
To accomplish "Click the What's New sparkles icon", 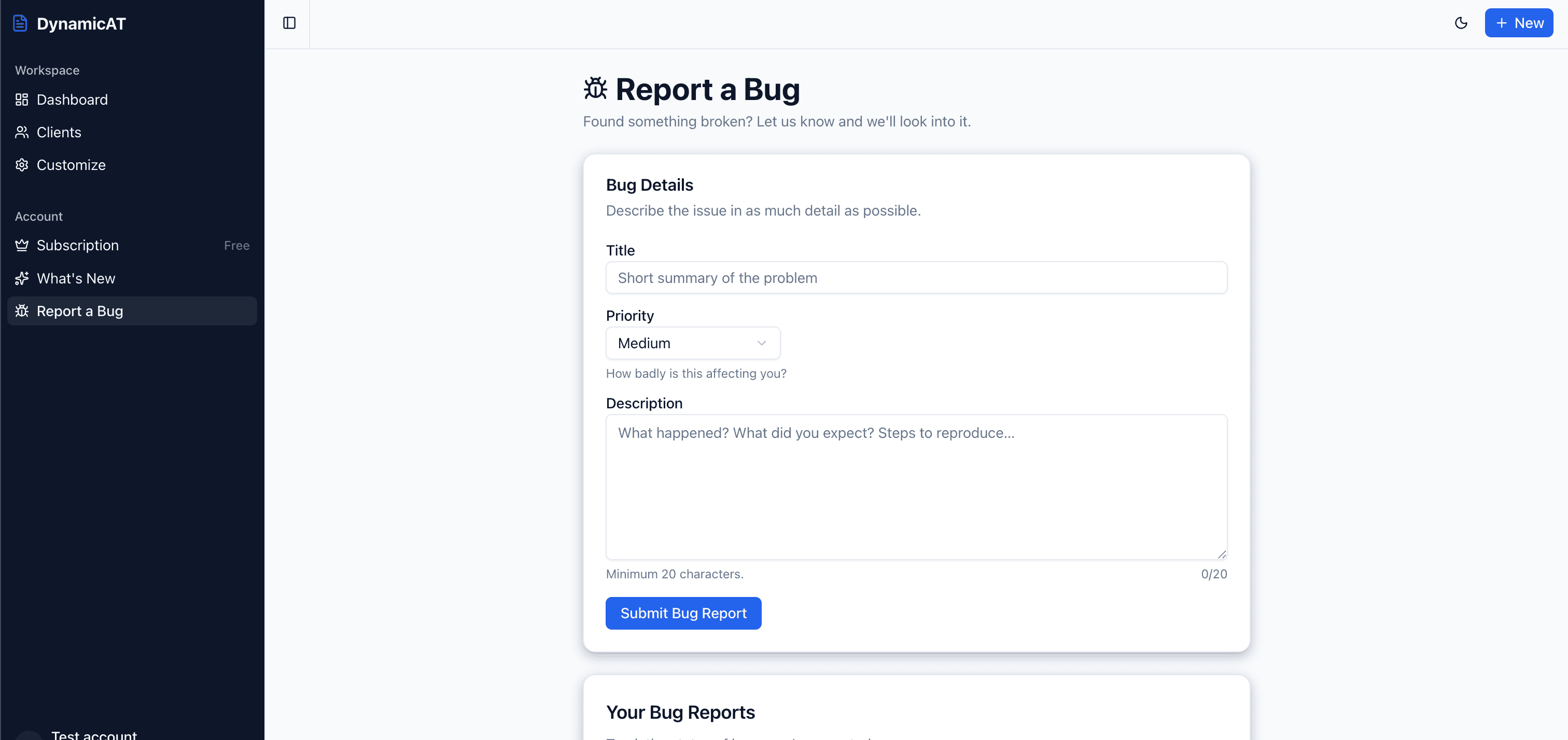I will (22, 278).
